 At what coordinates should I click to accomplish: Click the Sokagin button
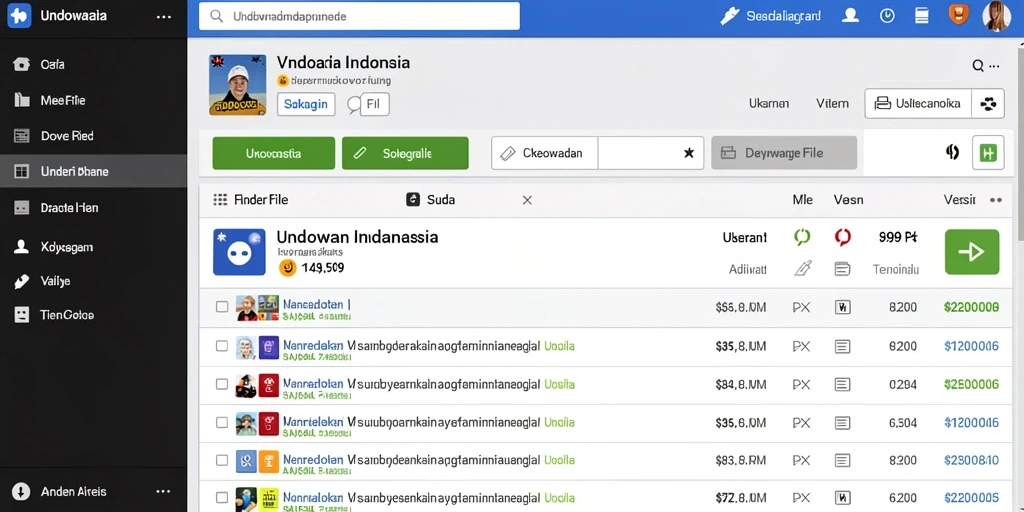click(x=306, y=104)
